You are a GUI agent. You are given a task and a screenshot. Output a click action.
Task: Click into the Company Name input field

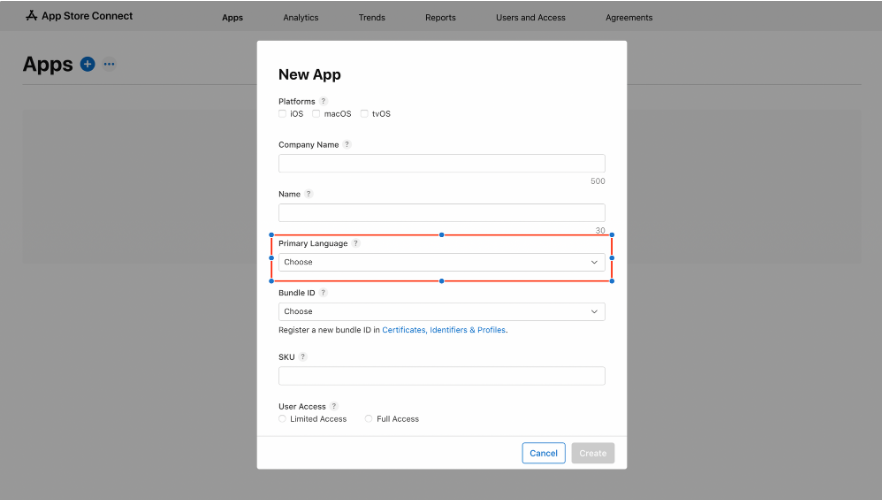pos(441,163)
